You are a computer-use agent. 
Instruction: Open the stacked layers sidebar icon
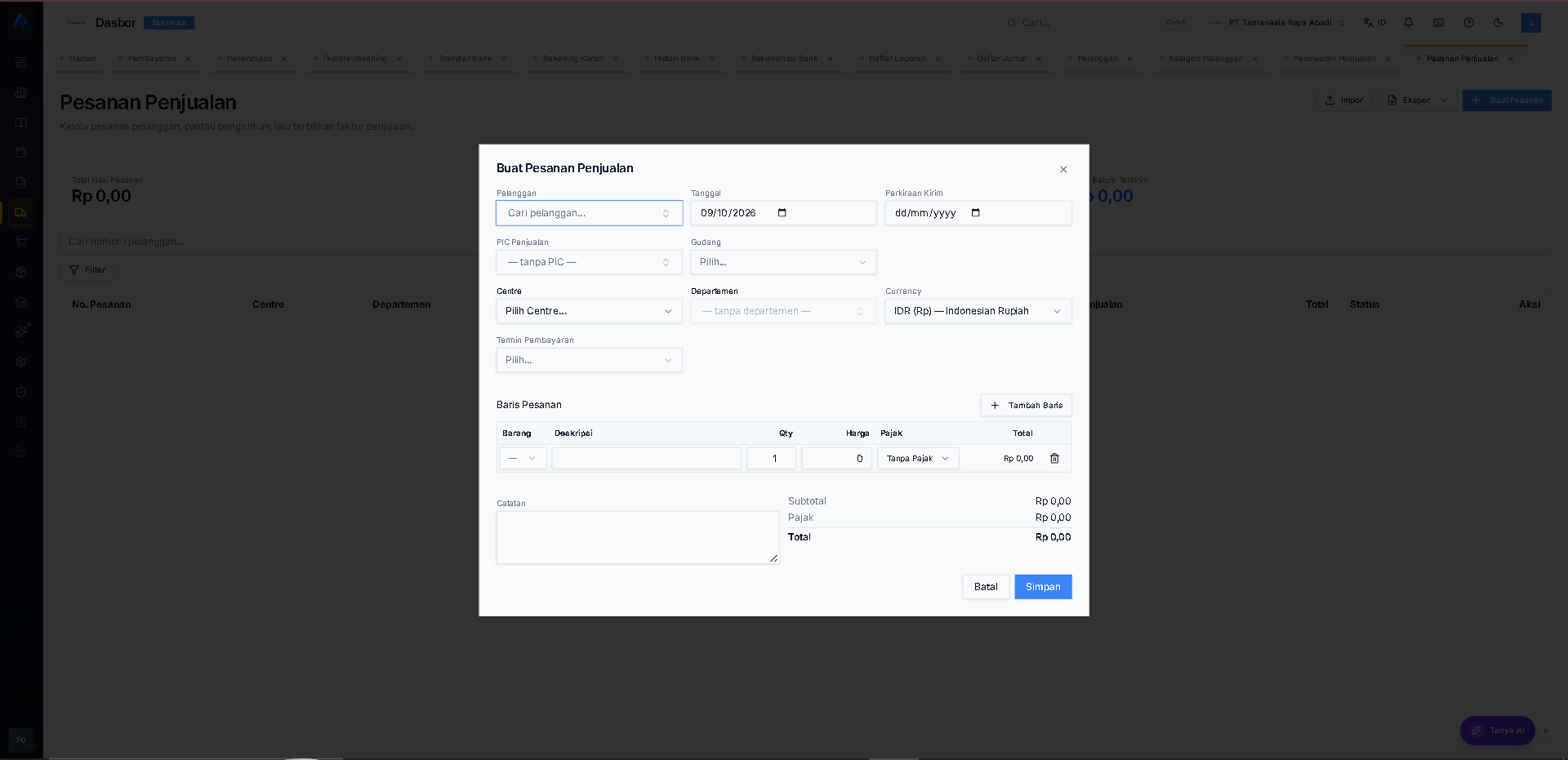(21, 302)
